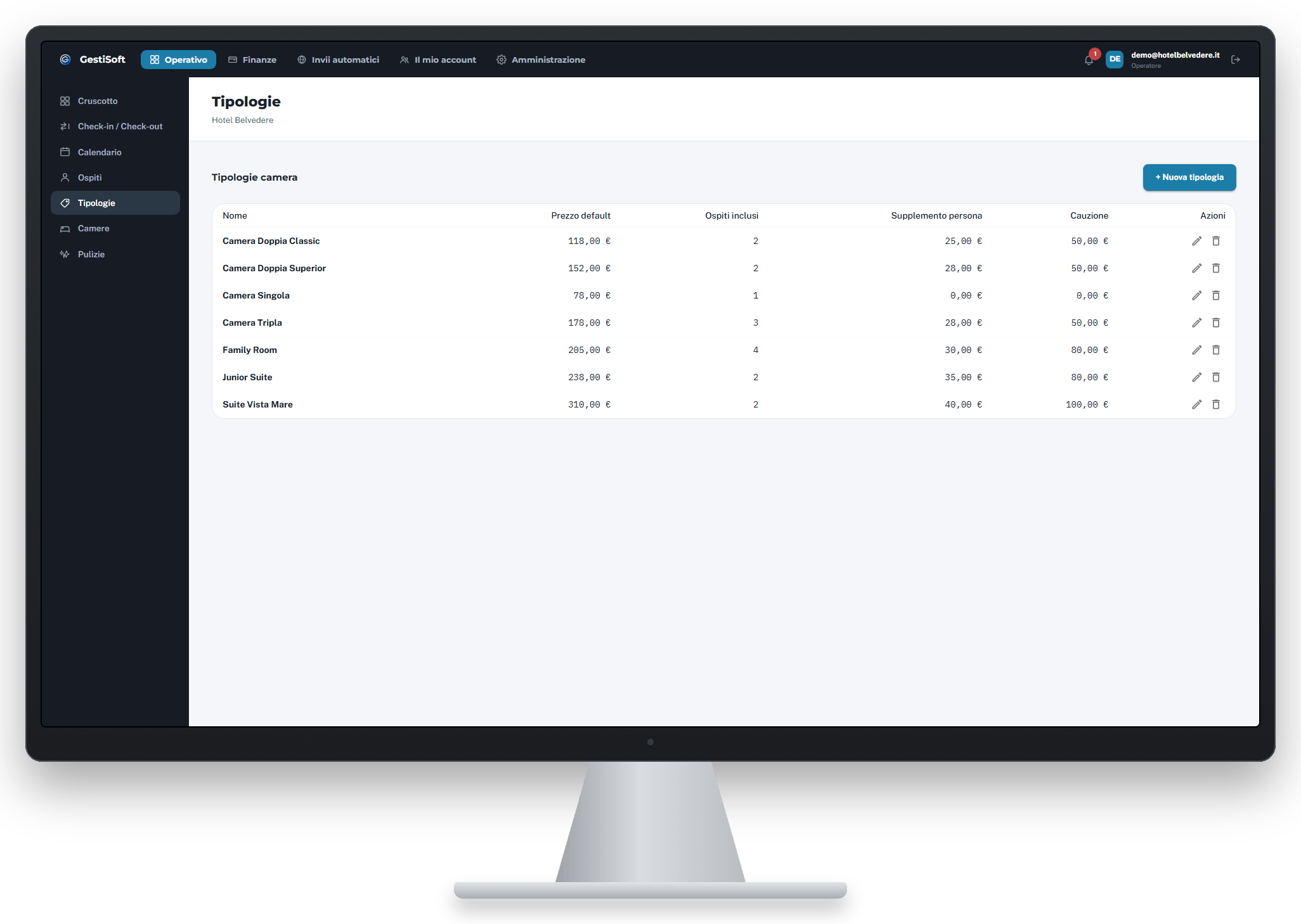Click the Supplemento persona column header
This screenshot has height=924, width=1301.
coord(936,215)
